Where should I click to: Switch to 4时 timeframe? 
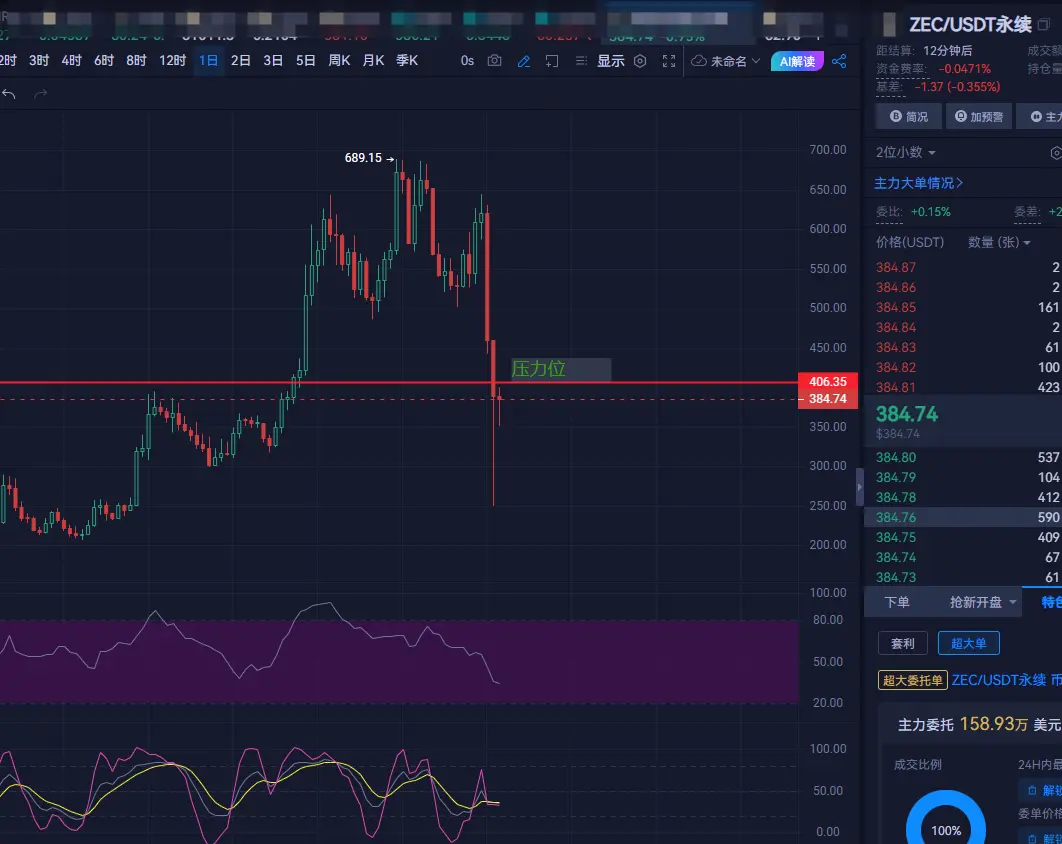point(71,61)
